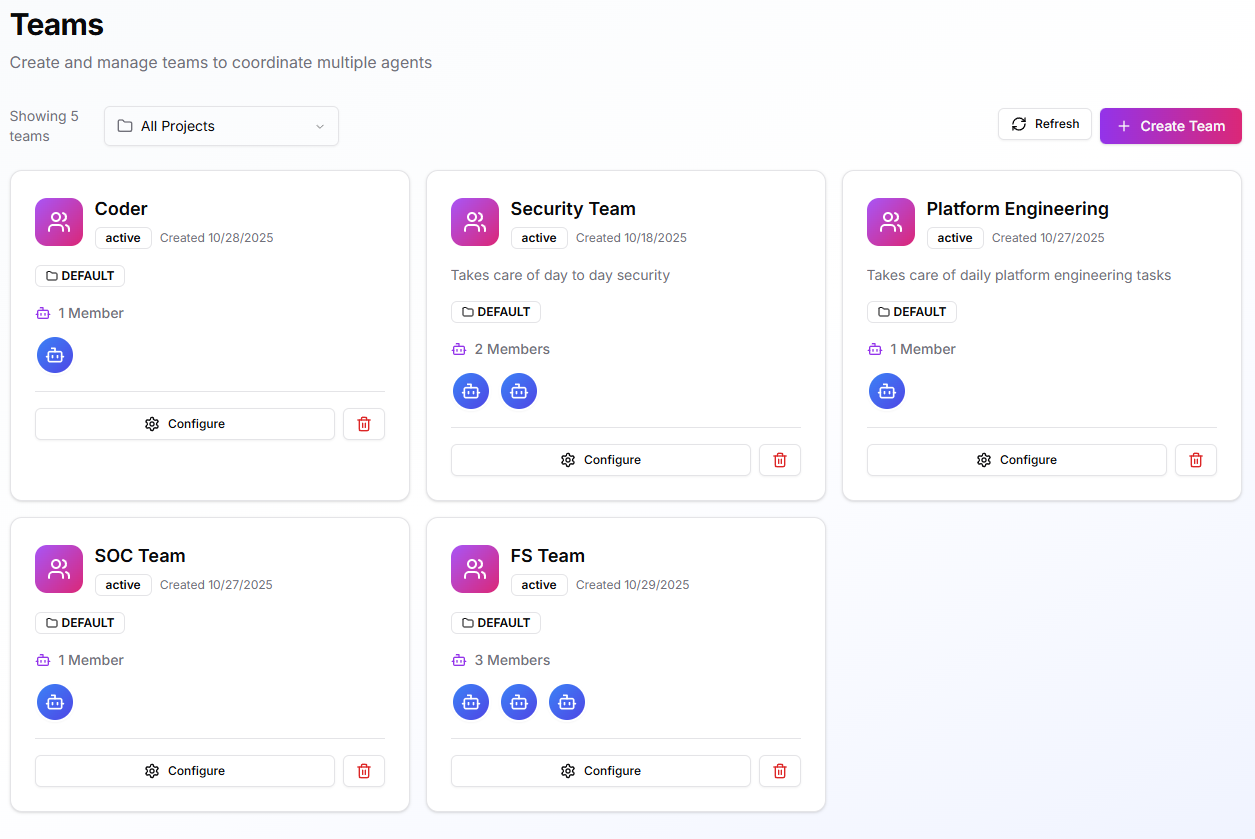Click the FS Team purple team avatar

pyautogui.click(x=475, y=569)
